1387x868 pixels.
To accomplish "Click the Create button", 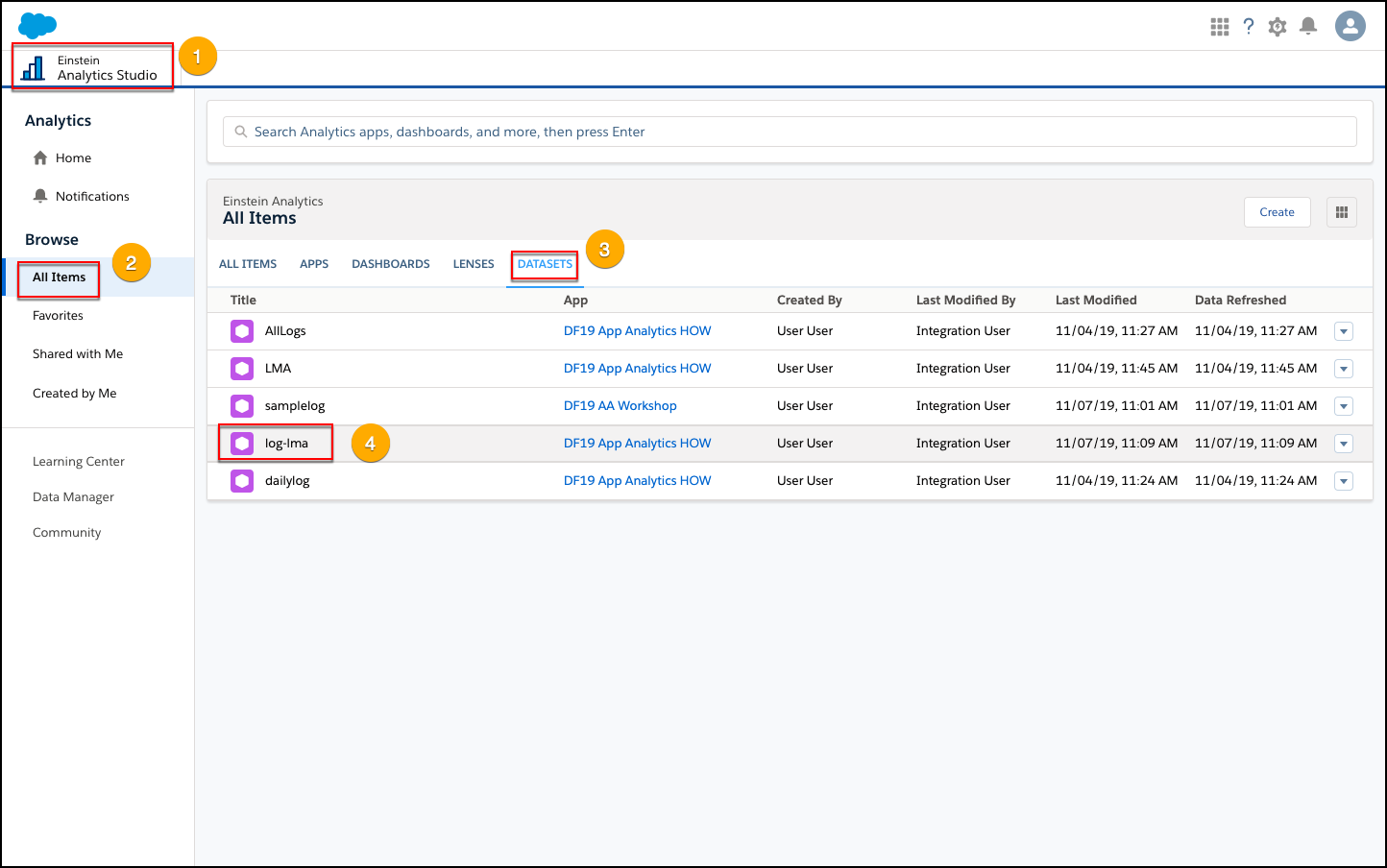I will coord(1277,212).
